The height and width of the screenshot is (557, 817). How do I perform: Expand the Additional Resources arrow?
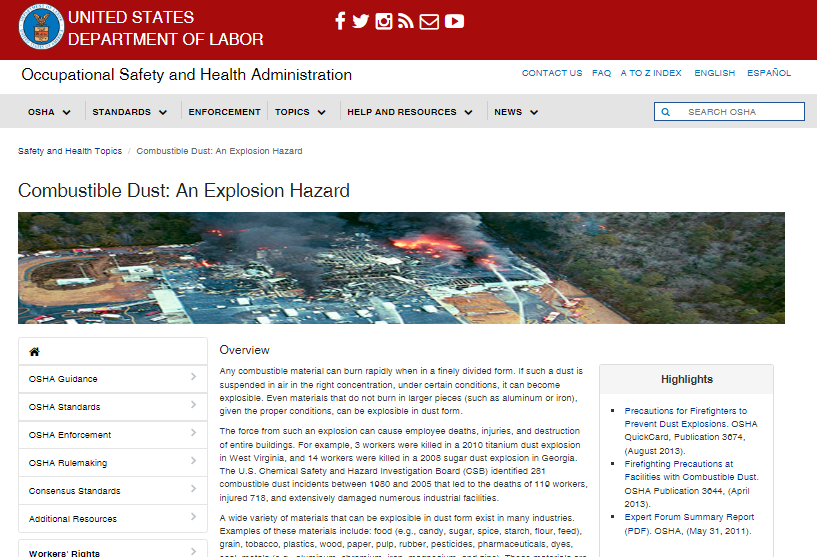(193, 517)
